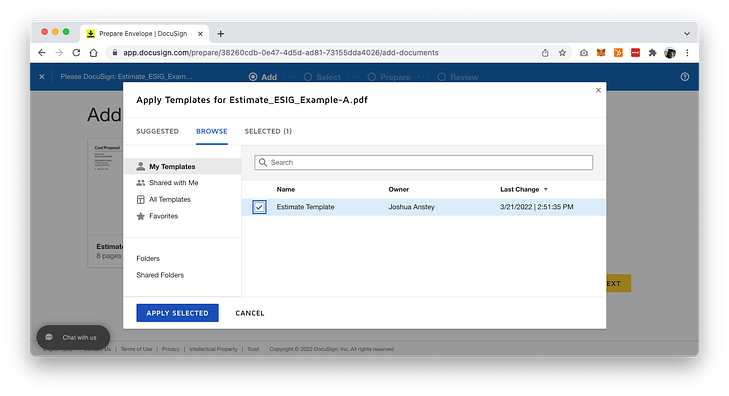Click the camera extension icon
The width and height of the screenshot is (729, 396).
(583, 53)
